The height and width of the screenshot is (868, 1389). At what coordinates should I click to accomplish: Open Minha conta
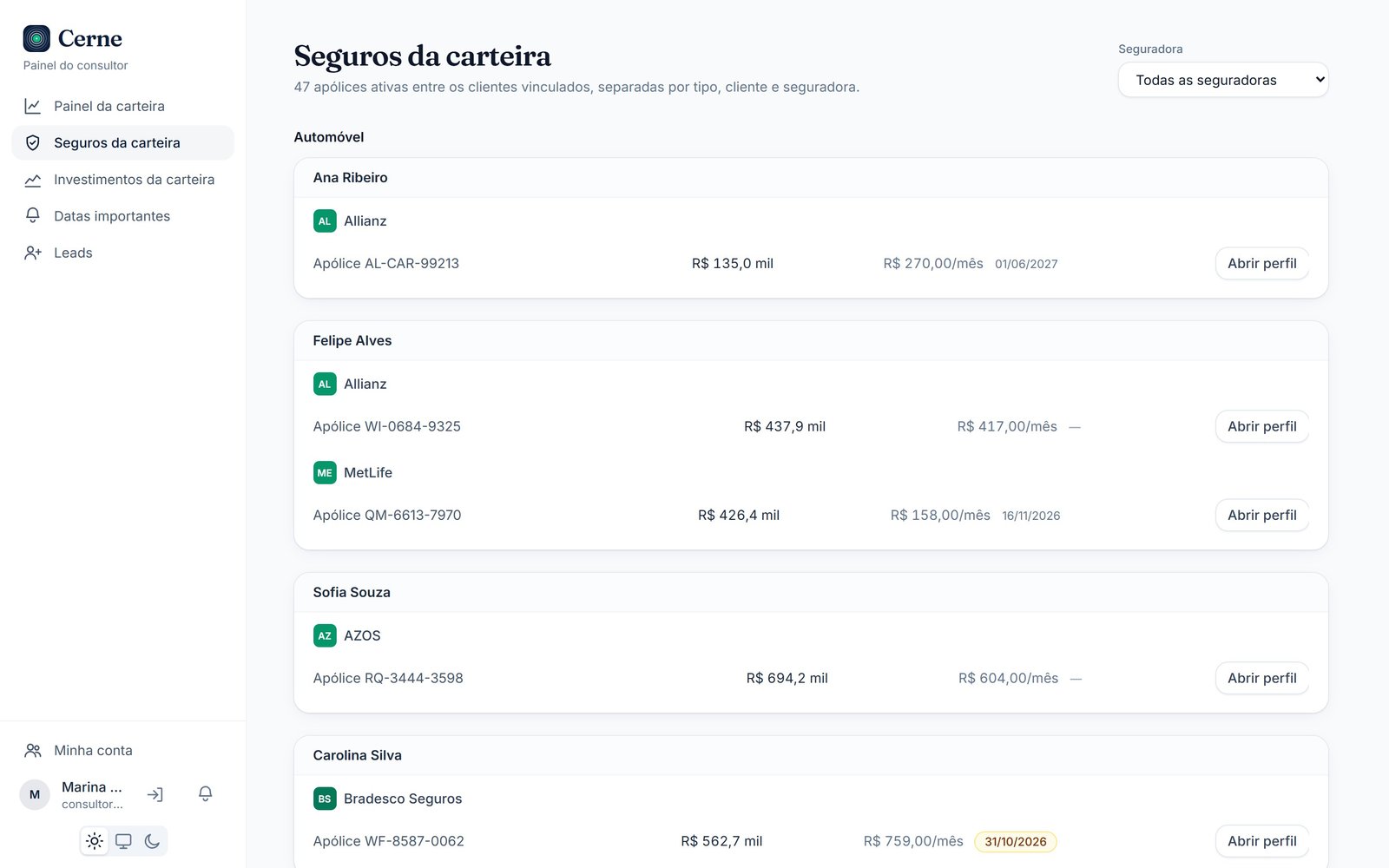tap(122, 750)
